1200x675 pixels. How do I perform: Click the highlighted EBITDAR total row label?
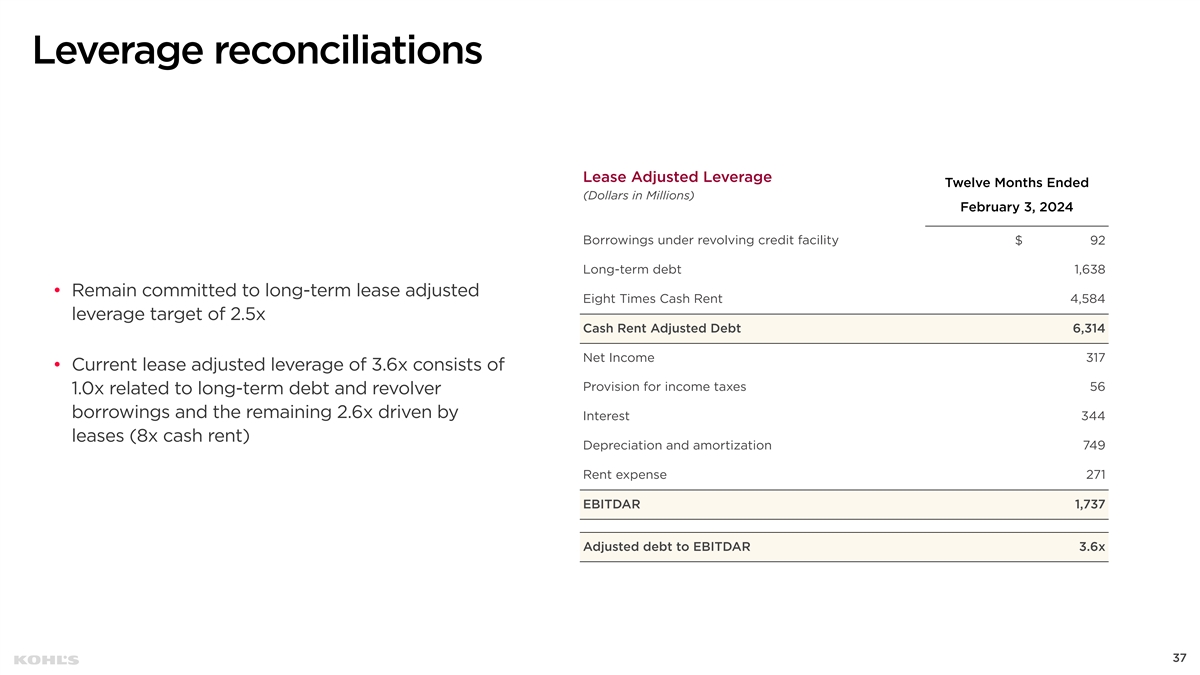click(611, 504)
